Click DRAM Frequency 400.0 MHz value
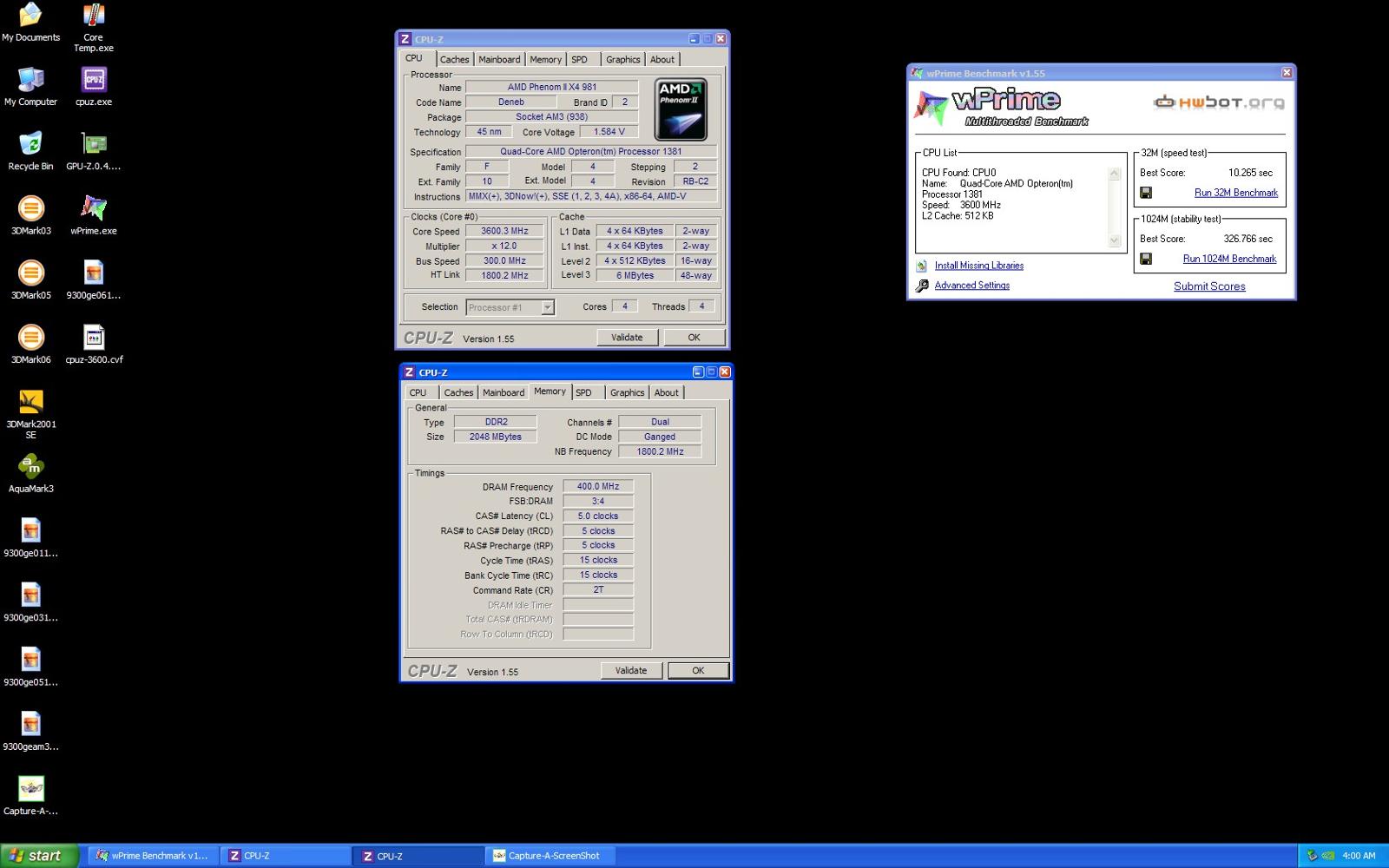 click(598, 487)
